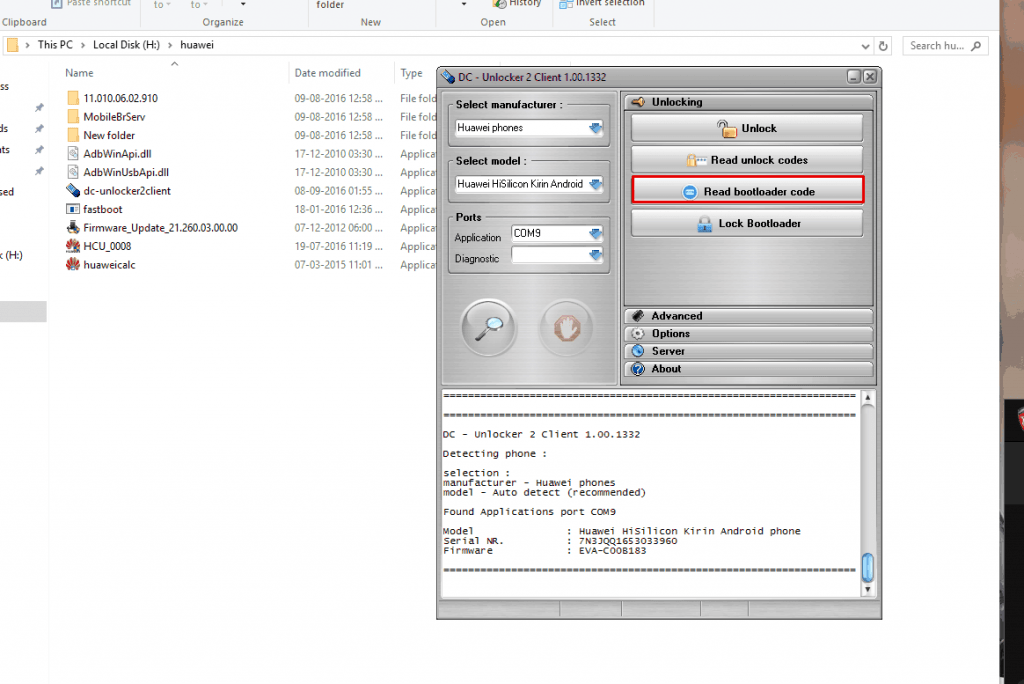Expand the Server section
Screen dimensions: 1024x684
tap(748, 351)
